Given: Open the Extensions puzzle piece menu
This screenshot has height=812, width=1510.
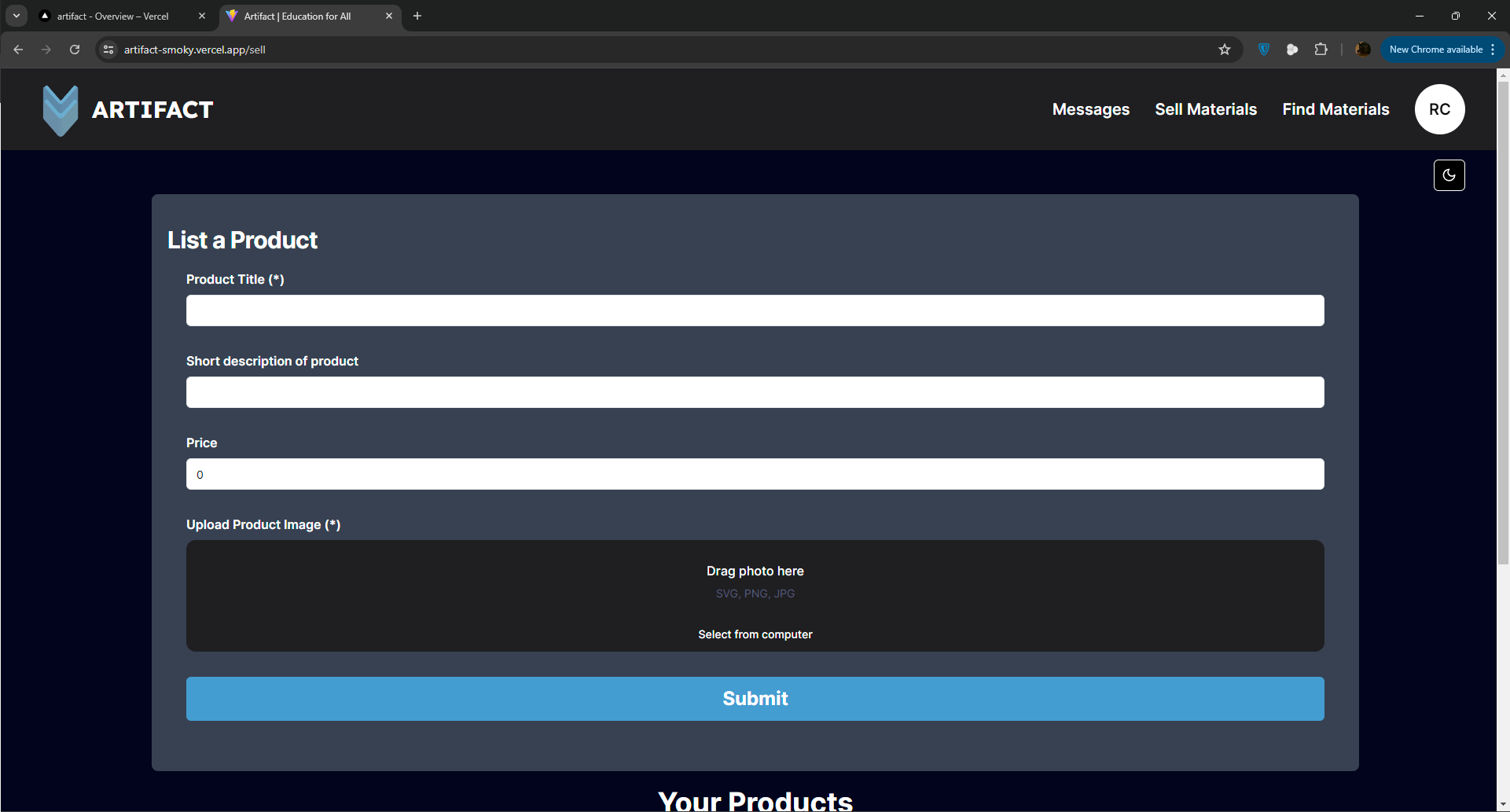Looking at the screenshot, I should [x=1321, y=50].
